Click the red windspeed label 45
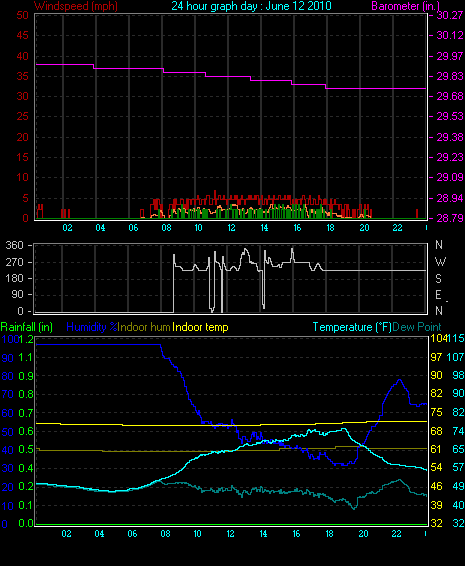 click(23, 35)
